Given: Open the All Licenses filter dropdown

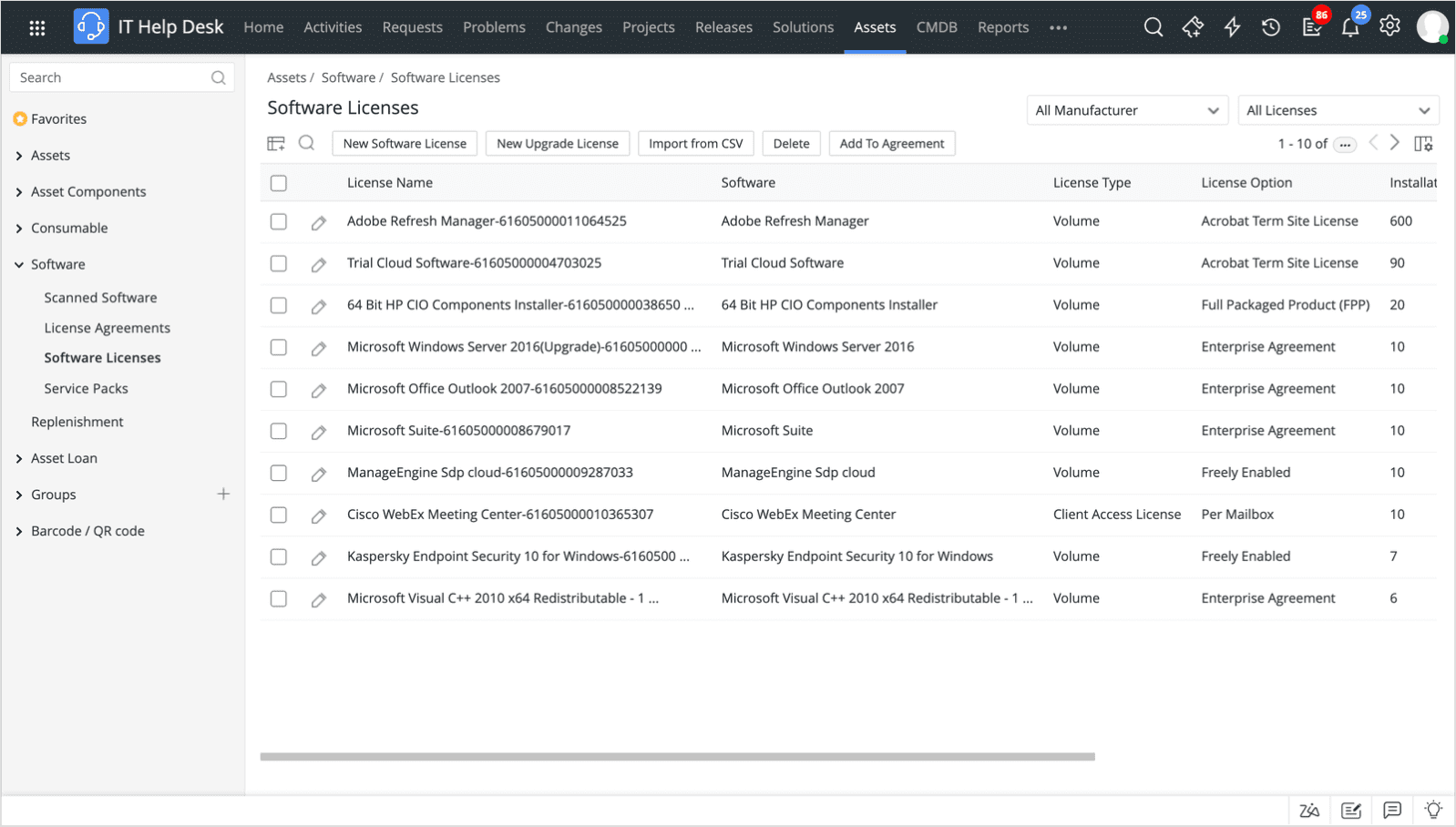Looking at the screenshot, I should (x=1338, y=110).
